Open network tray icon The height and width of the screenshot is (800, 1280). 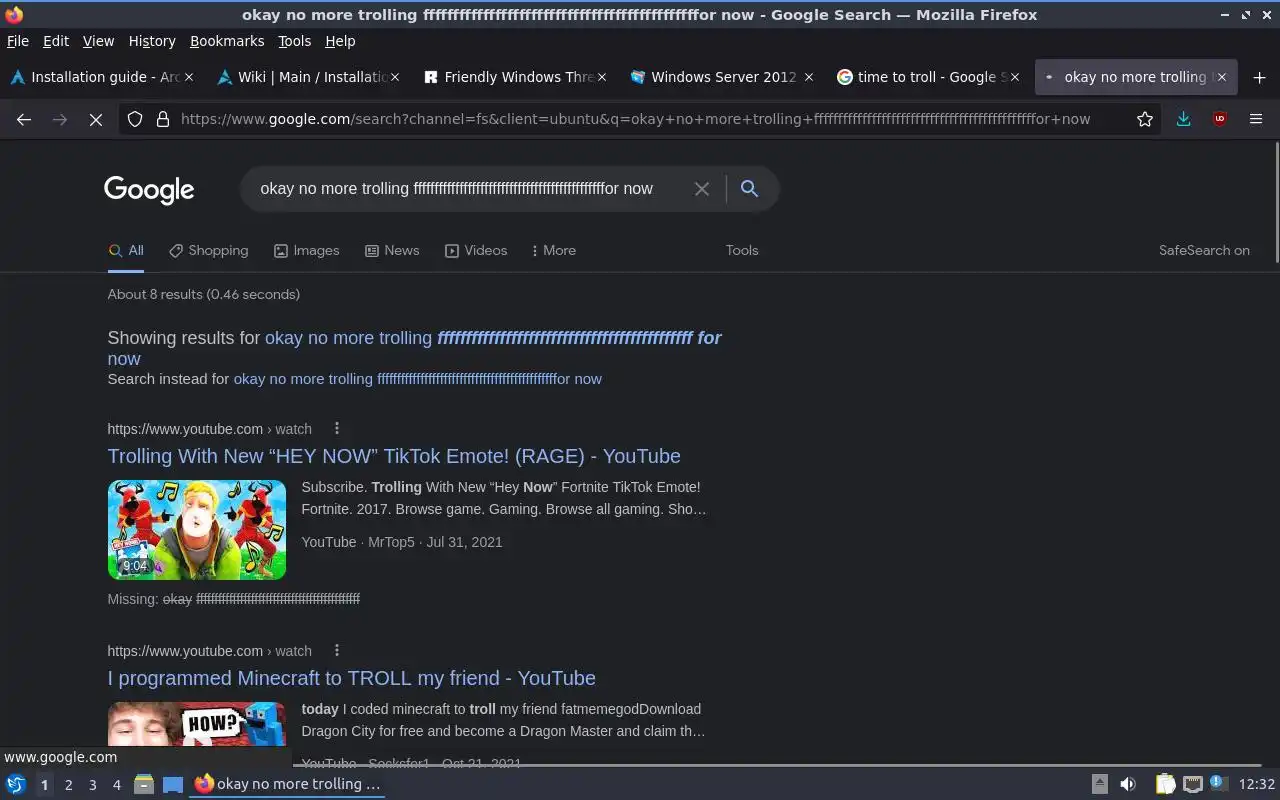[1192, 785]
